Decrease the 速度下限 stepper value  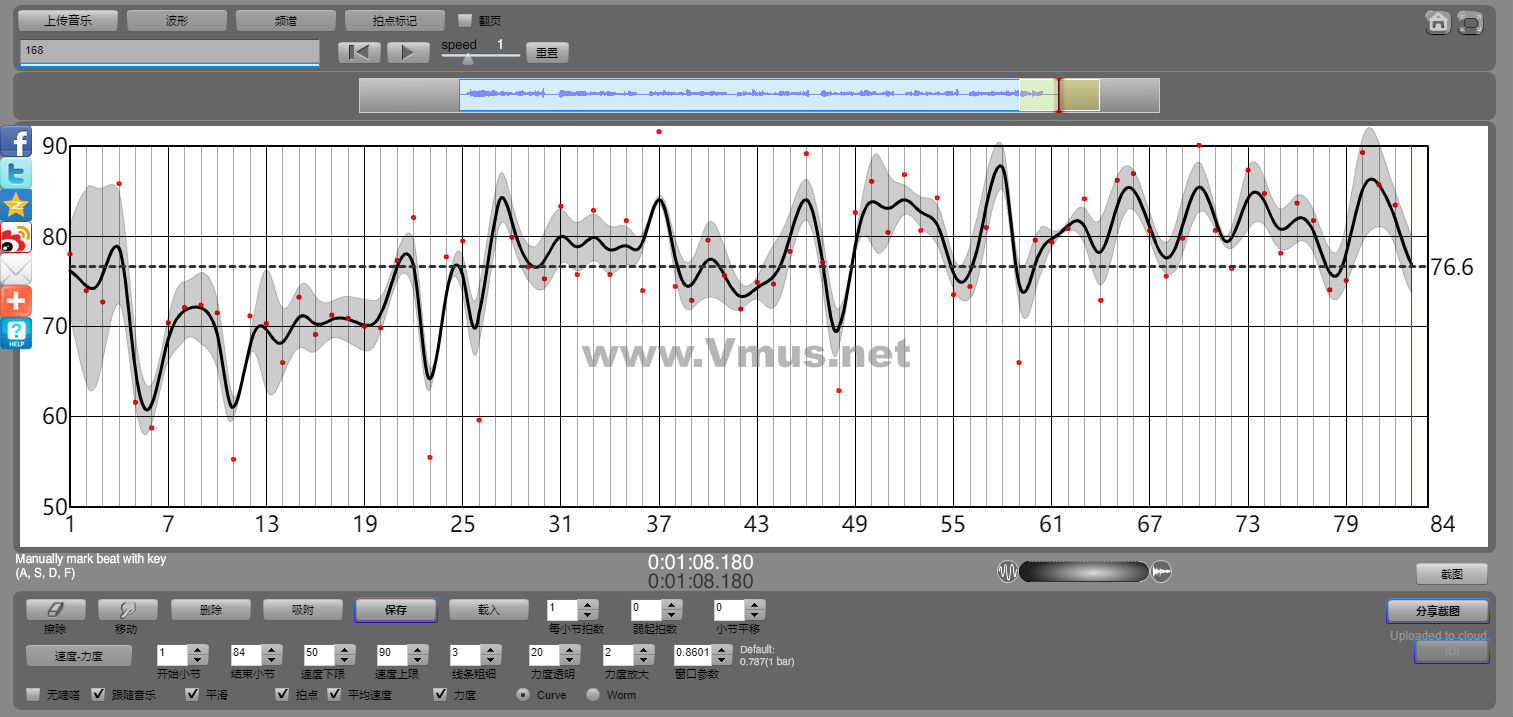coord(345,660)
